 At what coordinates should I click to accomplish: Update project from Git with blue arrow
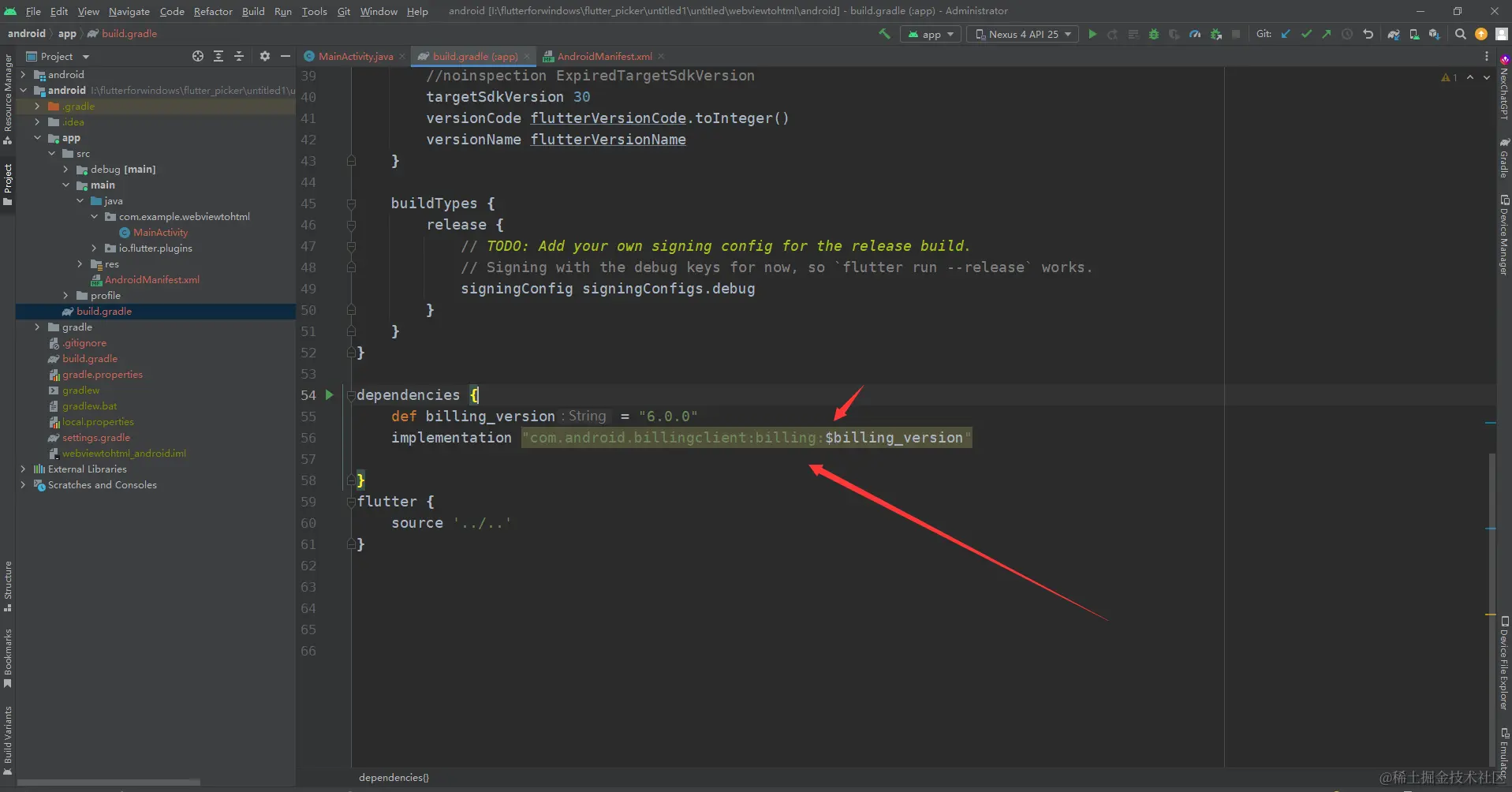1286,34
